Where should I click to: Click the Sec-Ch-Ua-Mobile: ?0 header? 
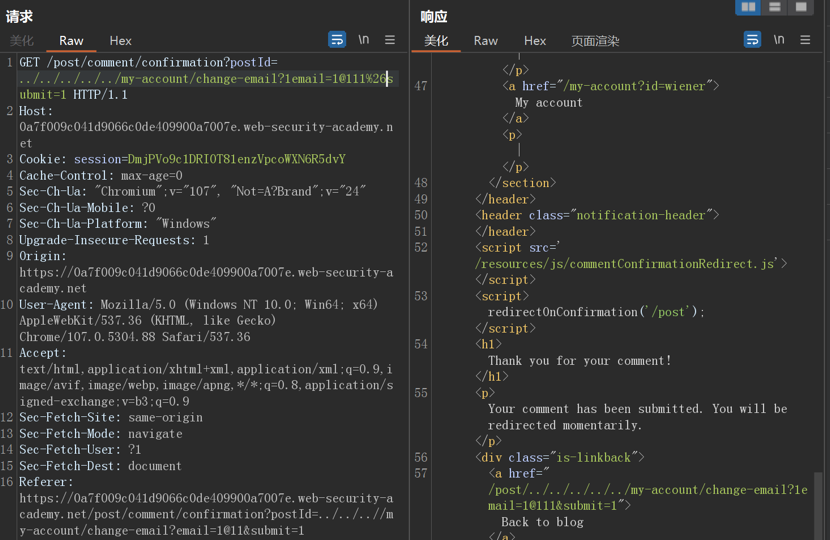click(87, 208)
